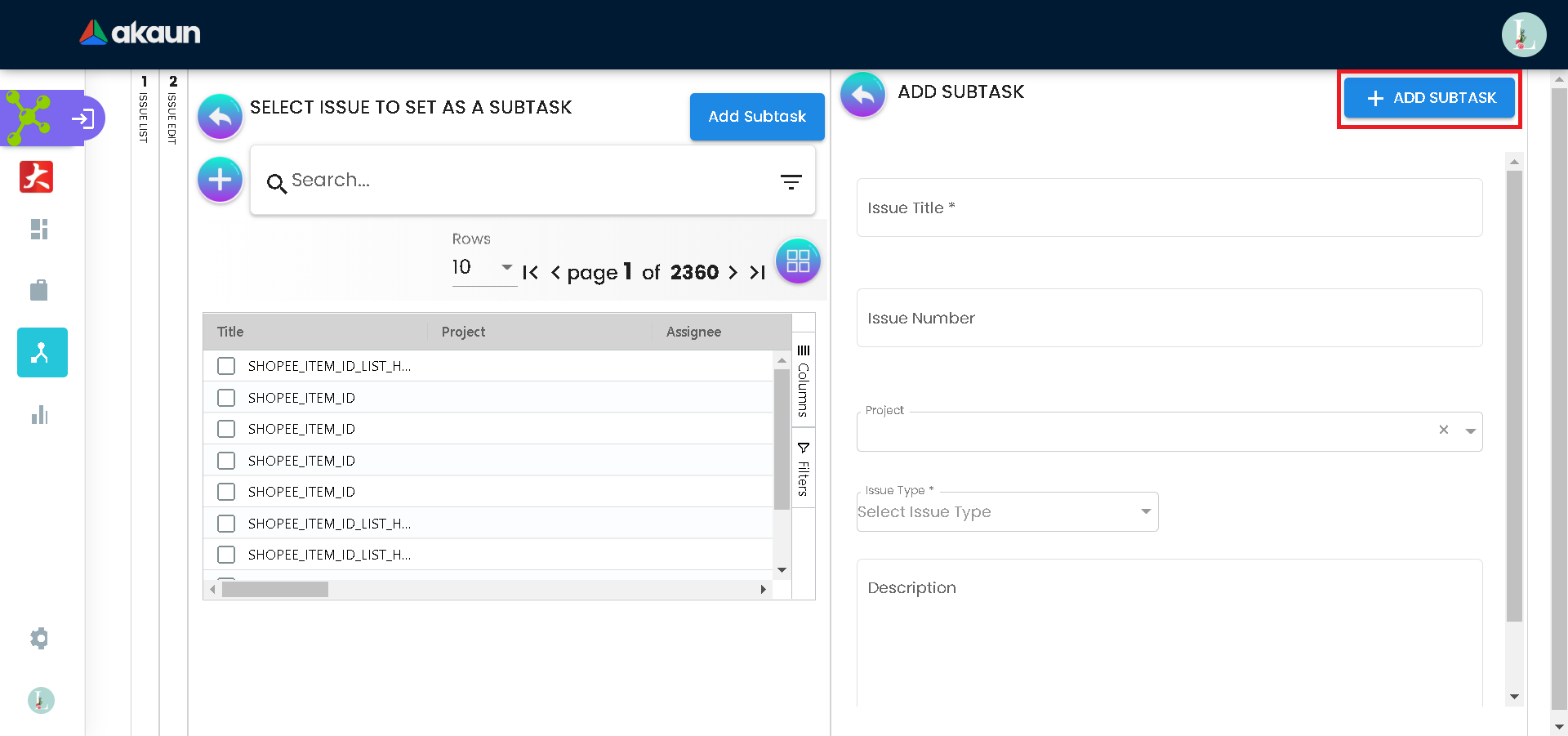Expand the Project dropdown
The image size is (1568, 736).
1470,430
